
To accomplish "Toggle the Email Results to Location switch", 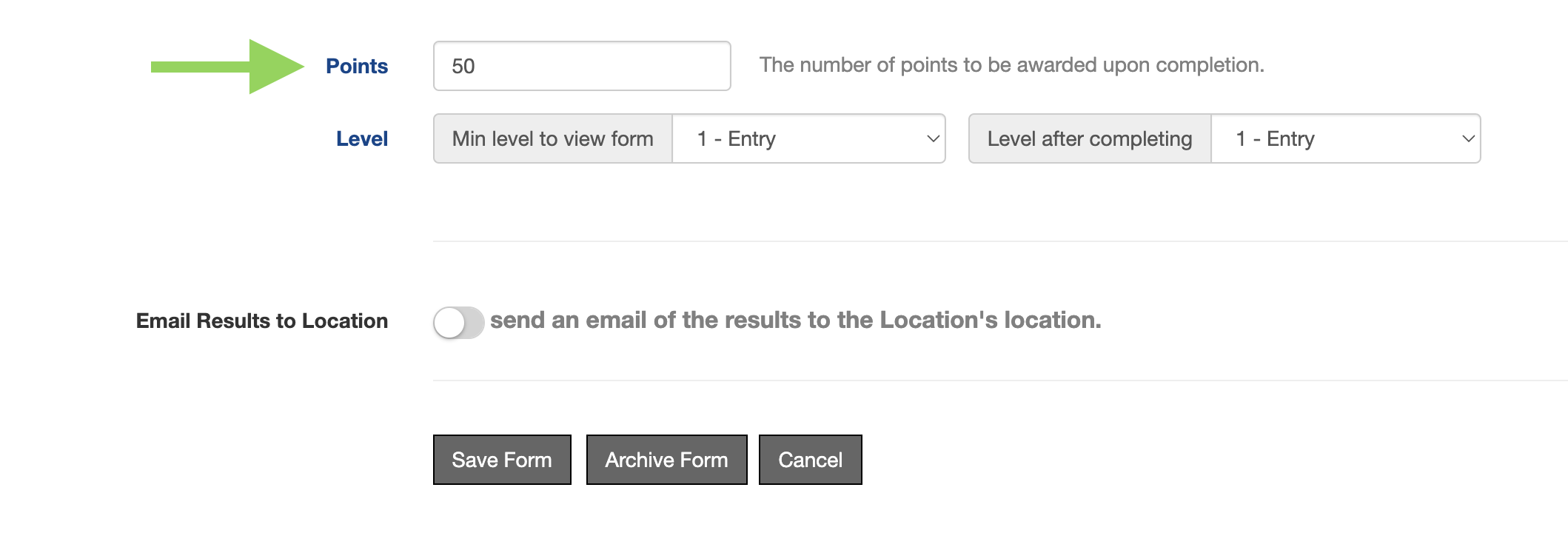I will click(x=459, y=323).
